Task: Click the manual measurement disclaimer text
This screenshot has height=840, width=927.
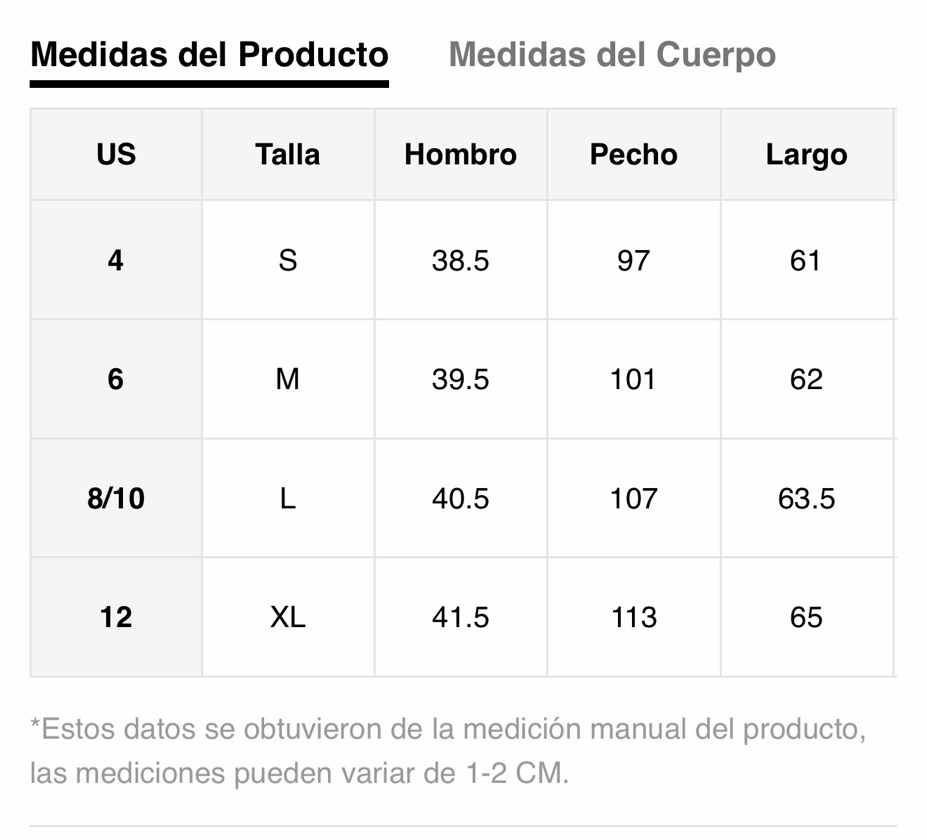Action: coord(448,751)
